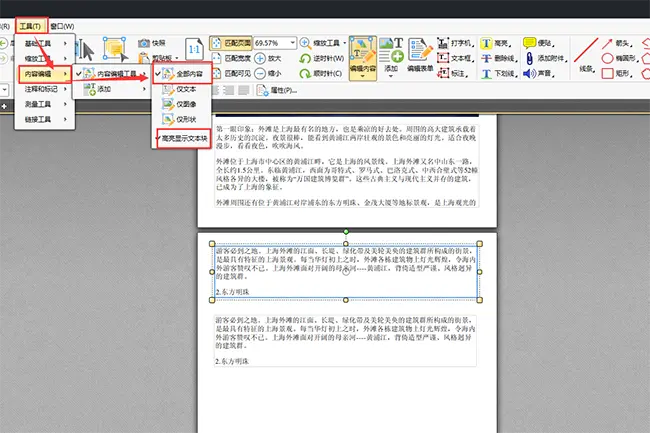The image size is (650, 433).
Task: Click the 缩小 zoom out button
Action: tap(268, 73)
